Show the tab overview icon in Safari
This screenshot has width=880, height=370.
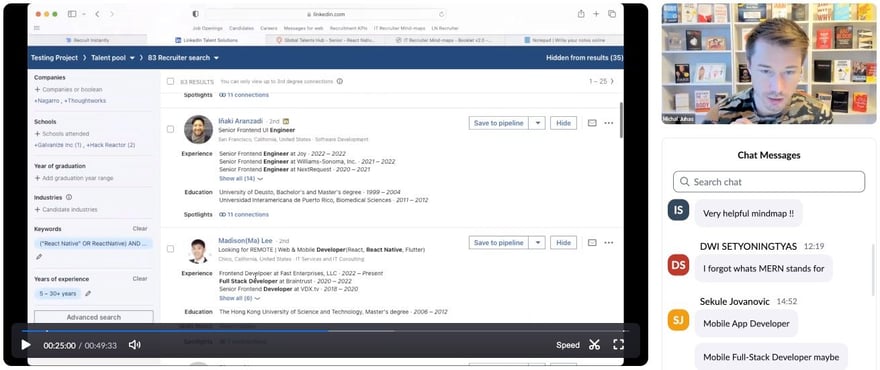click(x=612, y=14)
